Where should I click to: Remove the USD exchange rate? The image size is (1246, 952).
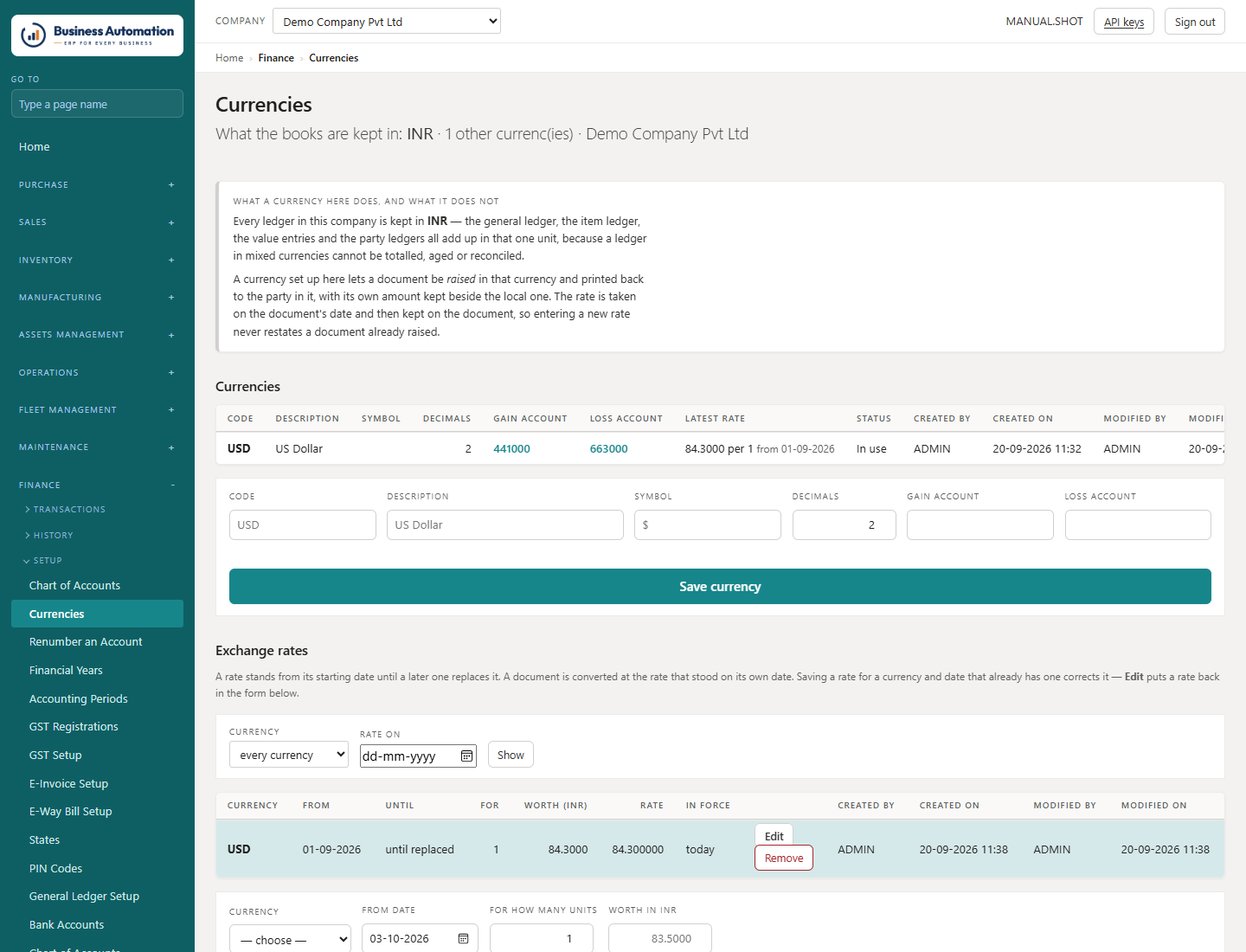pos(784,858)
